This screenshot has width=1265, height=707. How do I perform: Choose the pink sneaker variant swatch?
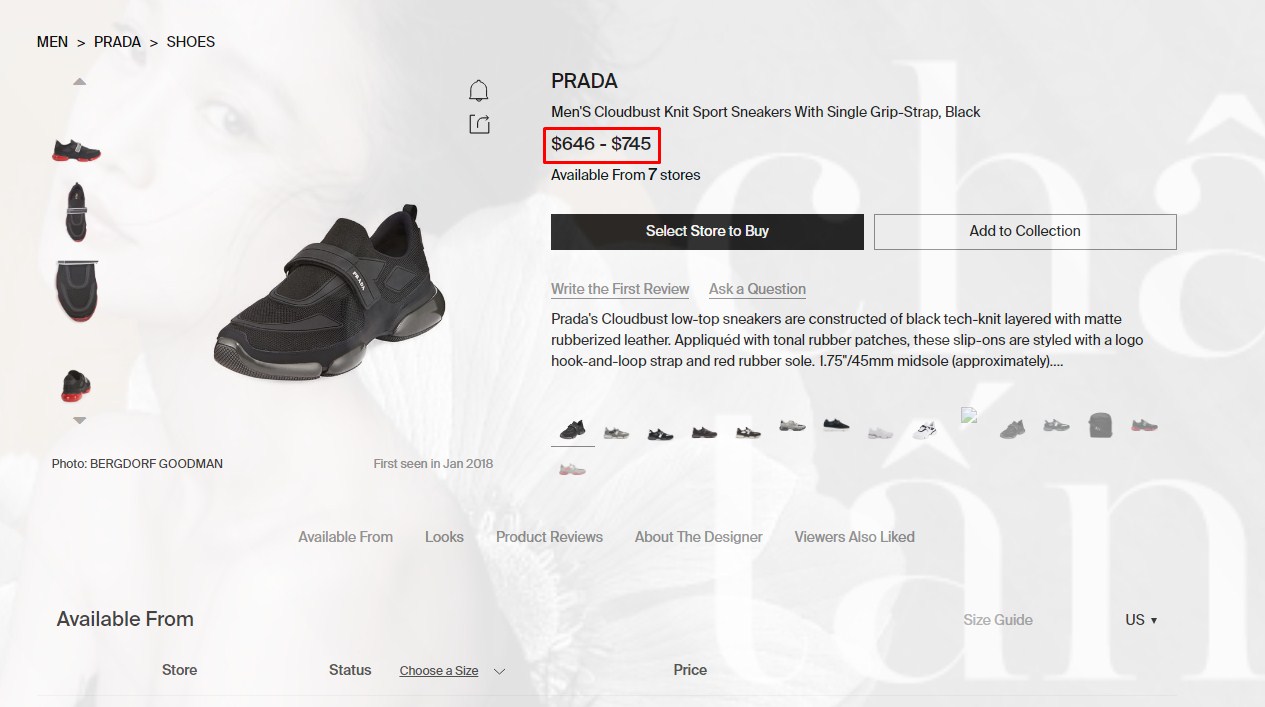tap(572, 469)
